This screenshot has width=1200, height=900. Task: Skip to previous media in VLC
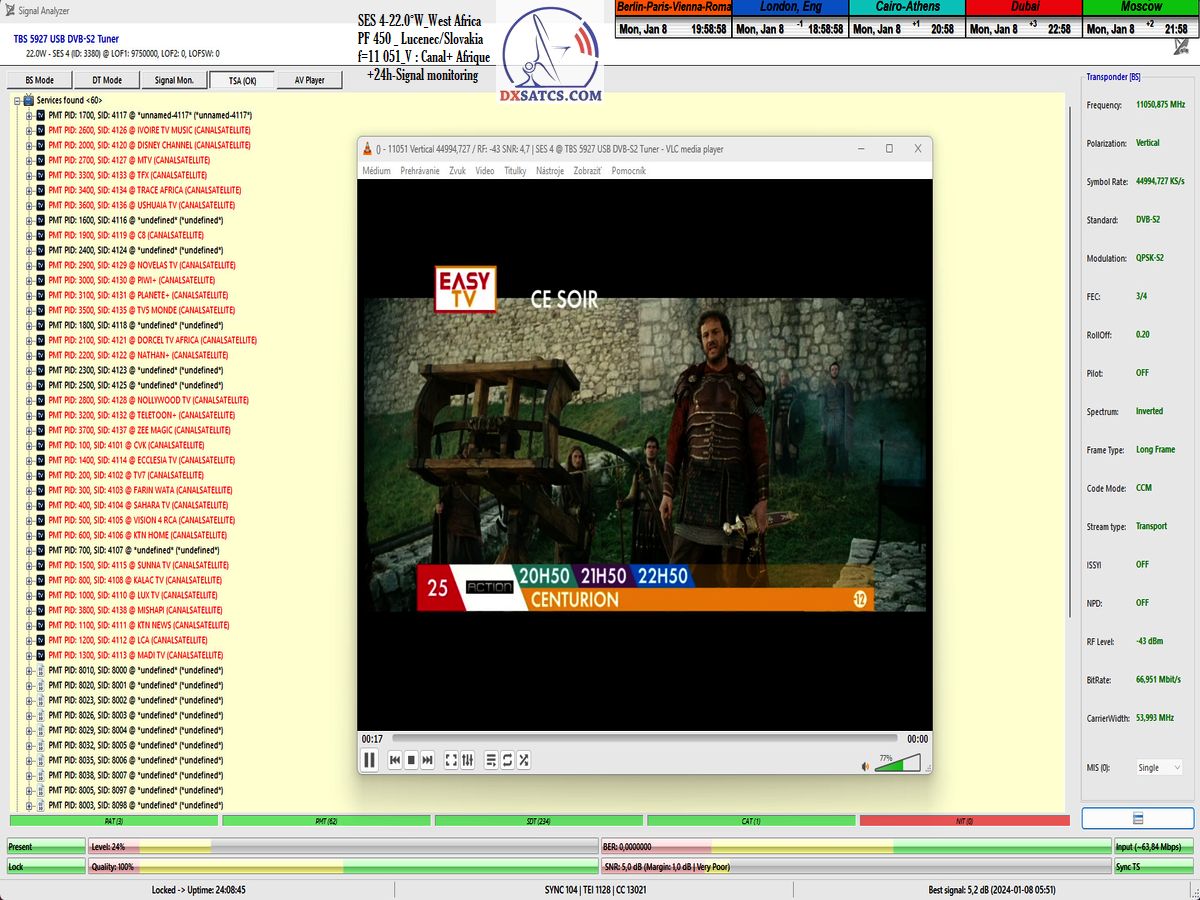pos(395,761)
